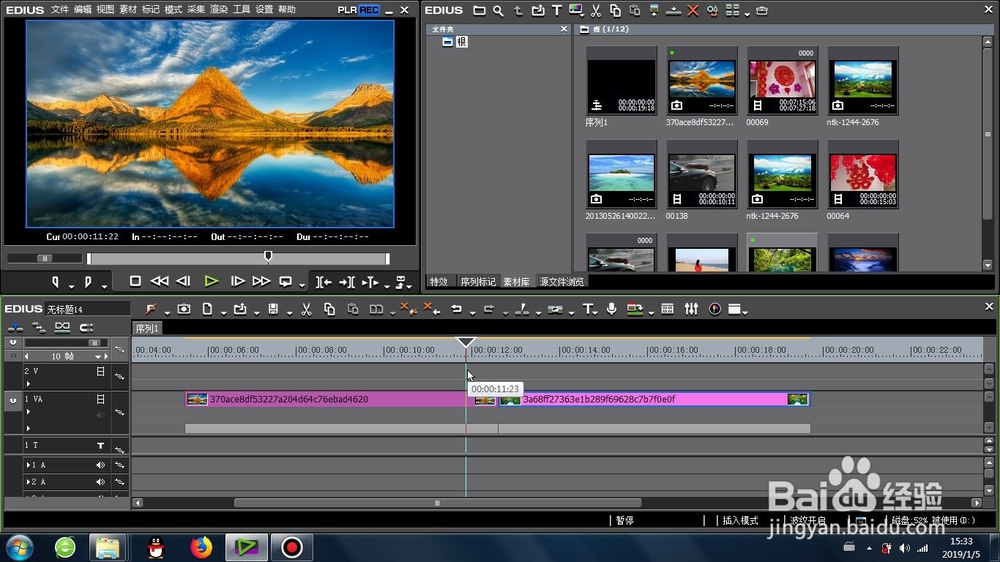
Task: Open the vectorscope icon
Action: click(x=715, y=309)
